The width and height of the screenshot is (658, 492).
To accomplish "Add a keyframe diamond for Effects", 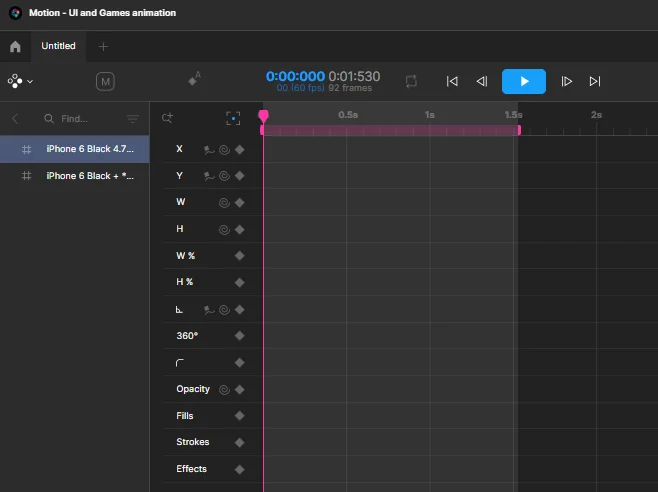I will 240,469.
